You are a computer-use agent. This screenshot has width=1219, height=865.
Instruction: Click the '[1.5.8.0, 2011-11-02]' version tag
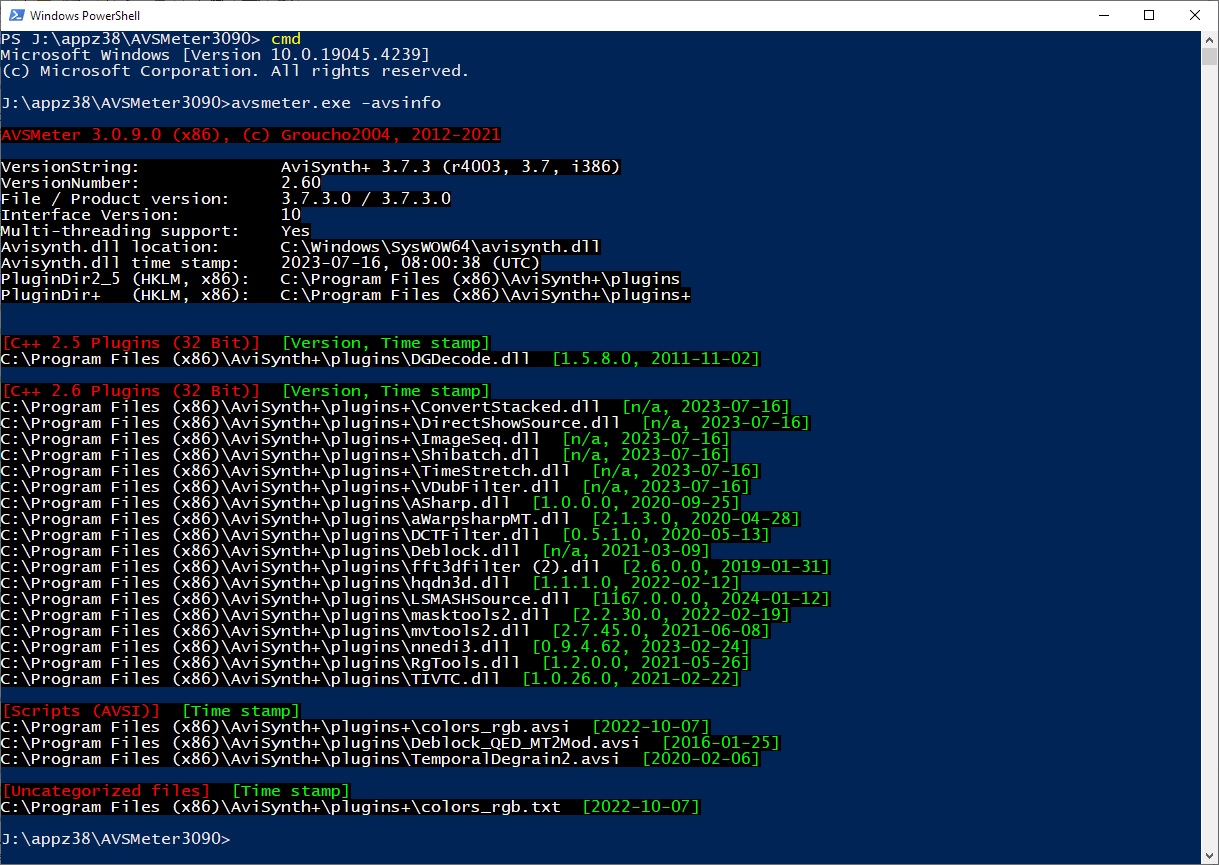(x=656, y=359)
